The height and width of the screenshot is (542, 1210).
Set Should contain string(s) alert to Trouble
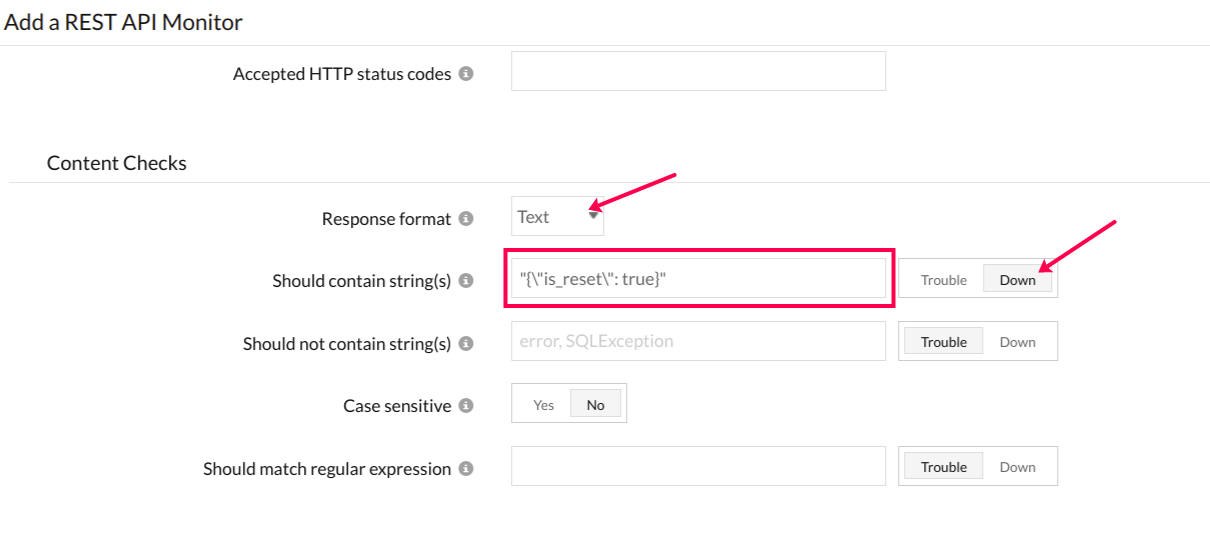pyautogui.click(x=943, y=280)
